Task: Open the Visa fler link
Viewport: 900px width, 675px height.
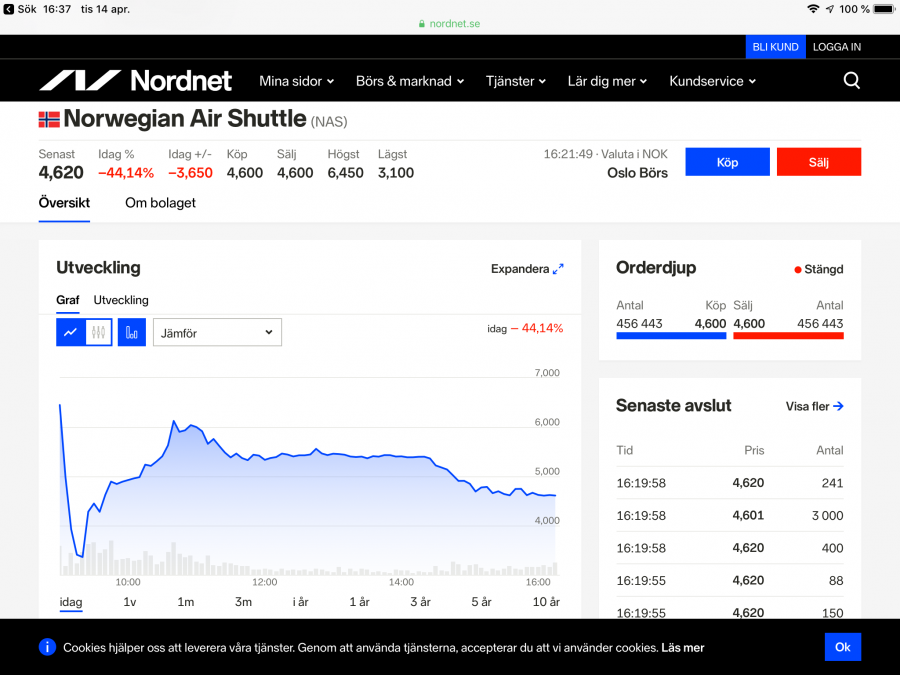Action: tap(814, 406)
